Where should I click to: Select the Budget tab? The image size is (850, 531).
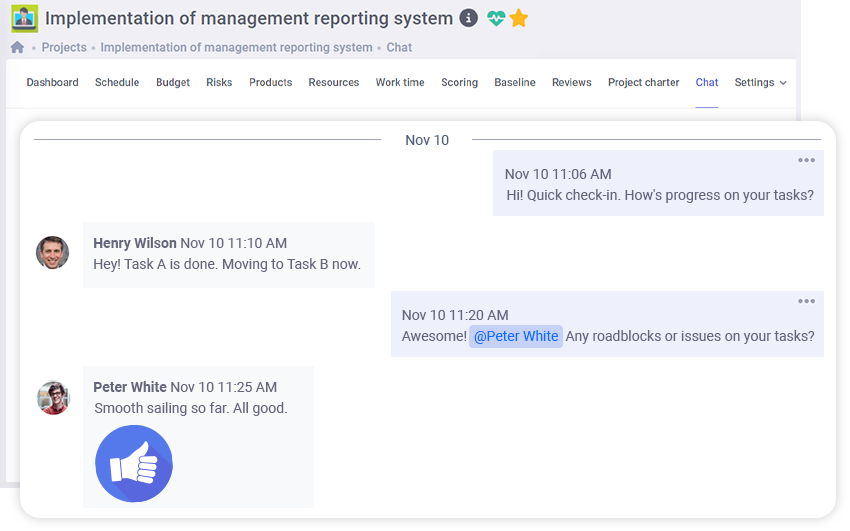[173, 83]
